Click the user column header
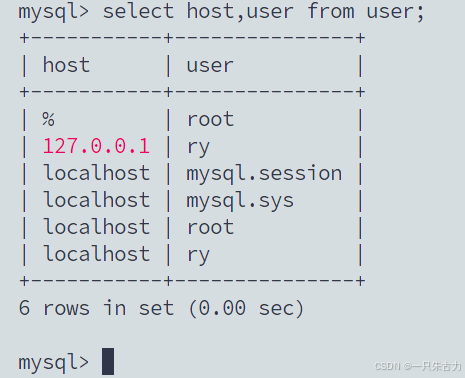465x378 pixels. click(x=210, y=65)
